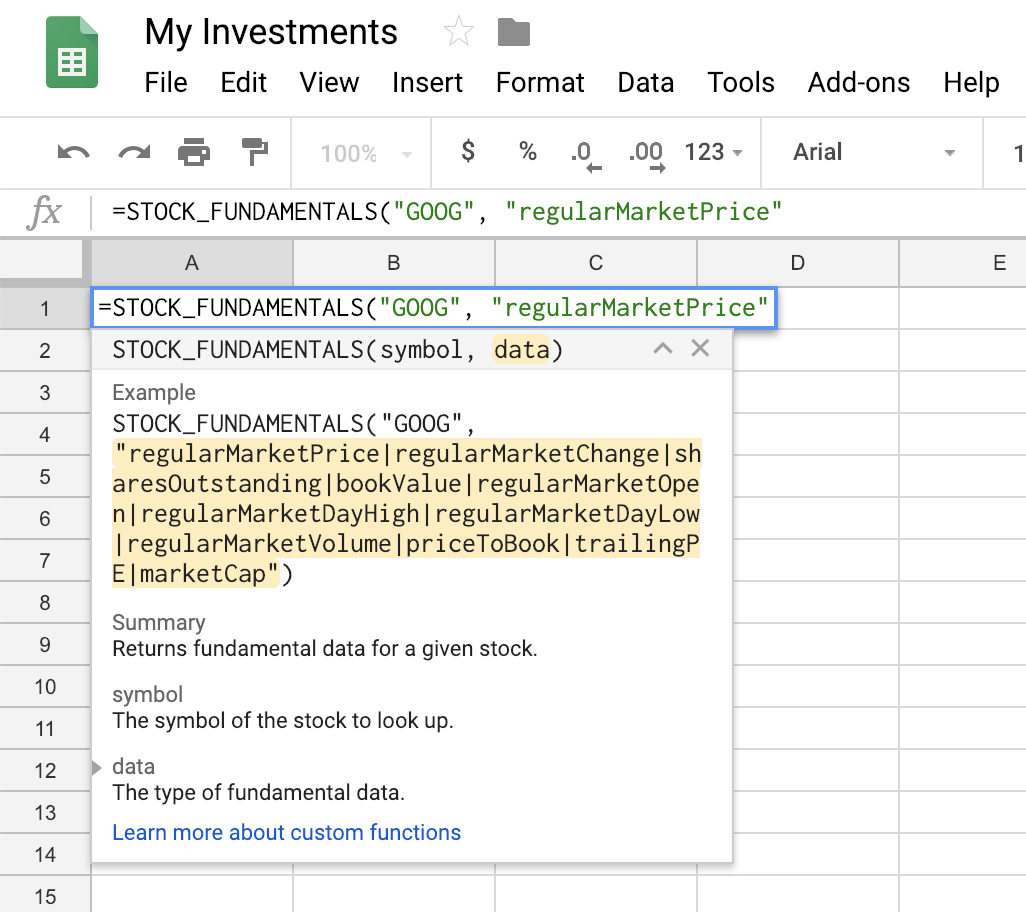Select row 2 header
Viewport: 1026px width, 912px height.
coord(44,351)
